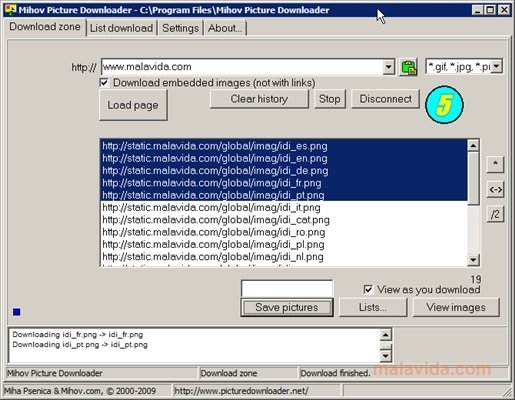Select the idi_en.png URL row
The image size is (515, 400).
[x=284, y=158]
